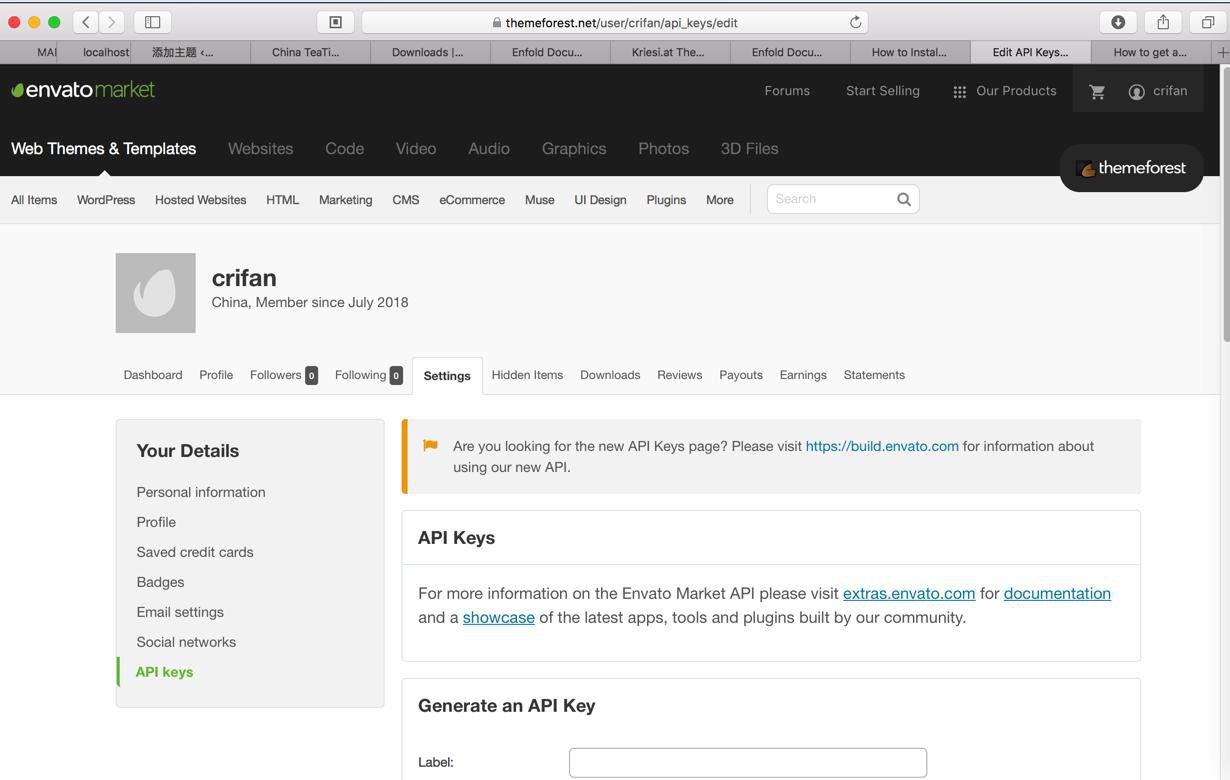Open eCommerce subnav item
The width and height of the screenshot is (1230, 780).
tap(472, 200)
